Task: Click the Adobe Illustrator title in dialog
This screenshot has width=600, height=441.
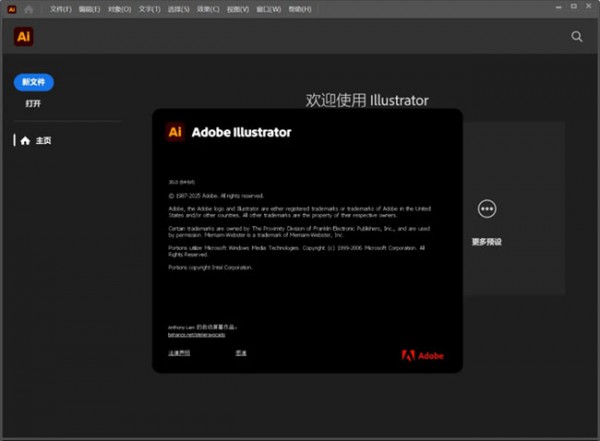Action: 241,132
